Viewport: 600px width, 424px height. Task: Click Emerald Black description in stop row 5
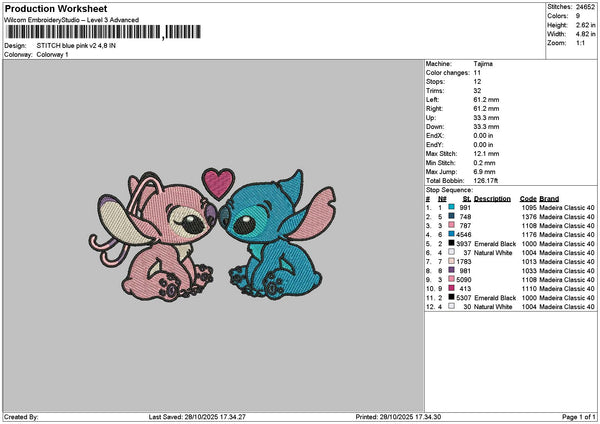pos(495,244)
